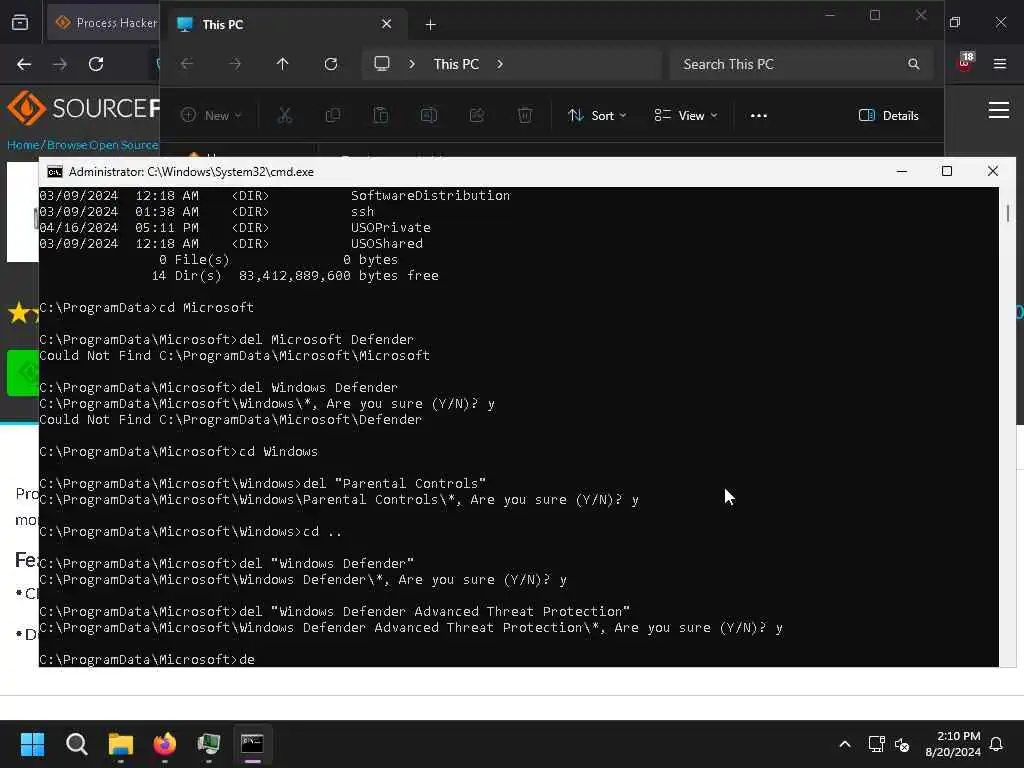Screen dimensions: 1024x768
Task: Open Firefox from taskbar
Action: click(x=165, y=744)
